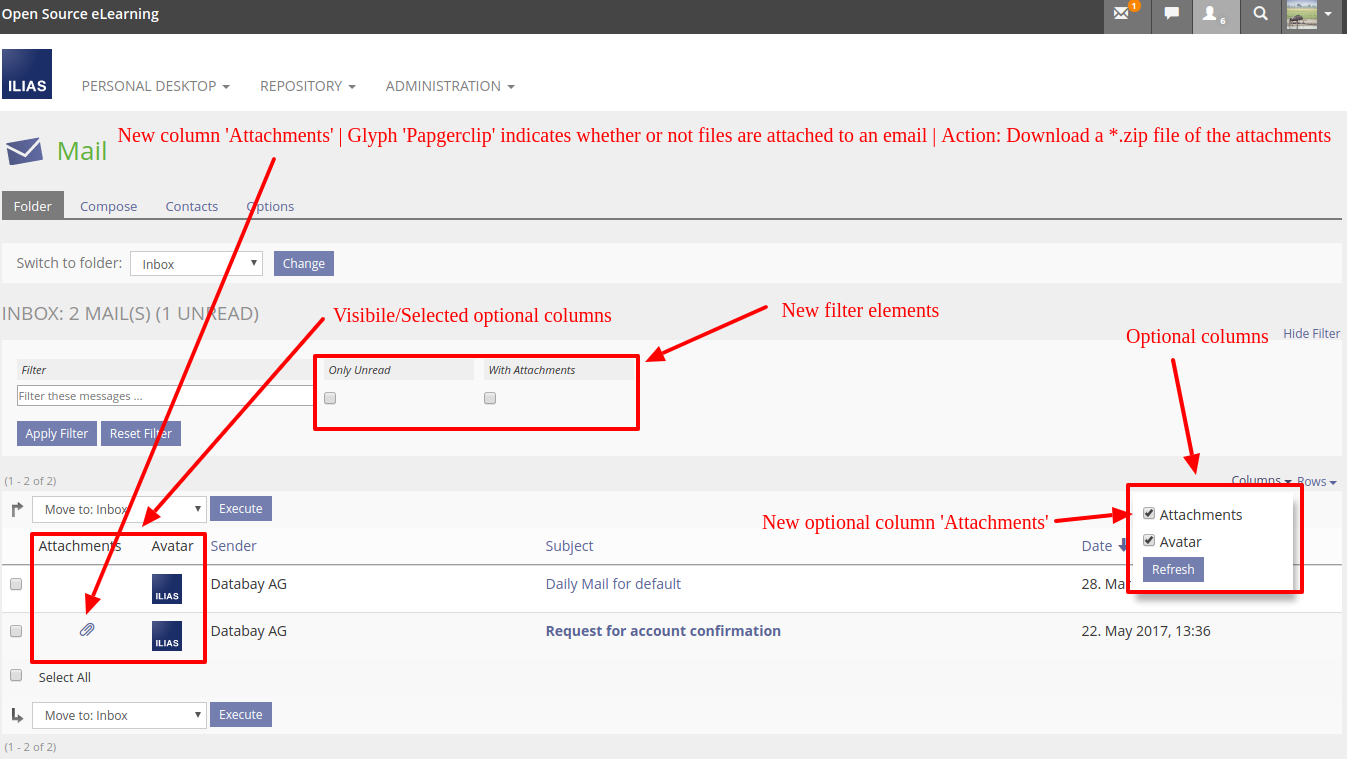
Task: Tick the With Attachments filter checkbox
Action: click(x=490, y=398)
